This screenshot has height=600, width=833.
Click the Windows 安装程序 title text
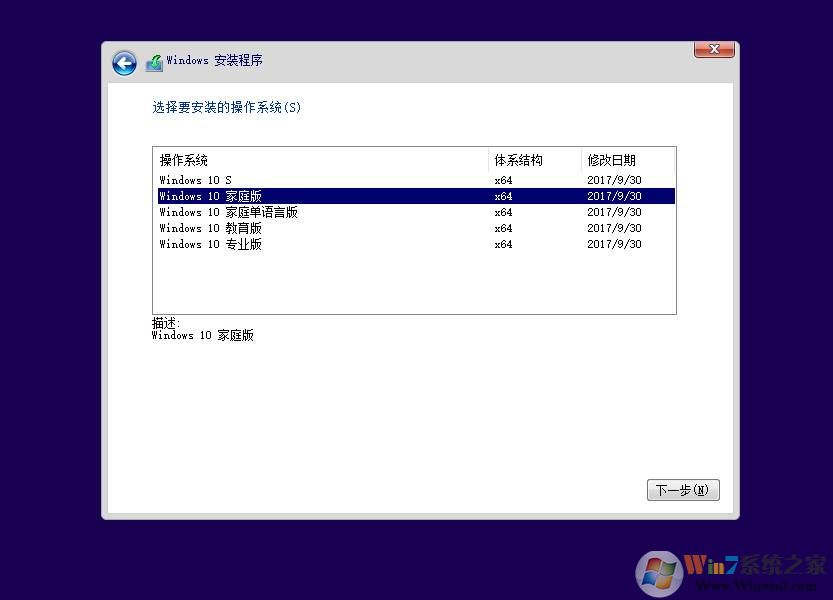pos(215,60)
